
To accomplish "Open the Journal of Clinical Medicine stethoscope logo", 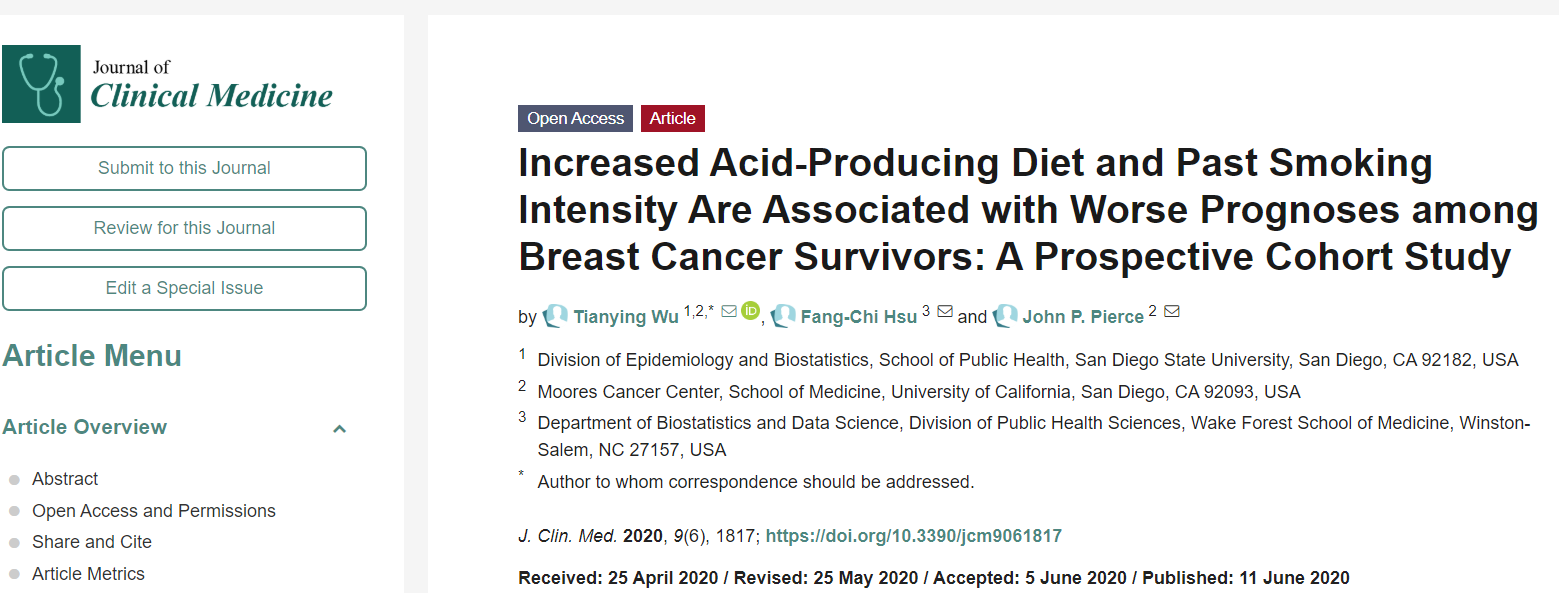I will (x=41, y=84).
